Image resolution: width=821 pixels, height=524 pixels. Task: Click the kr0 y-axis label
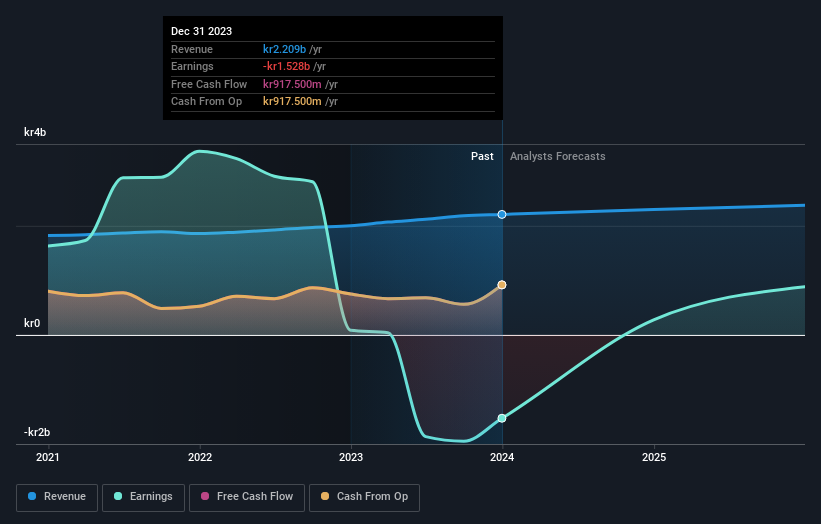[x=32, y=323]
